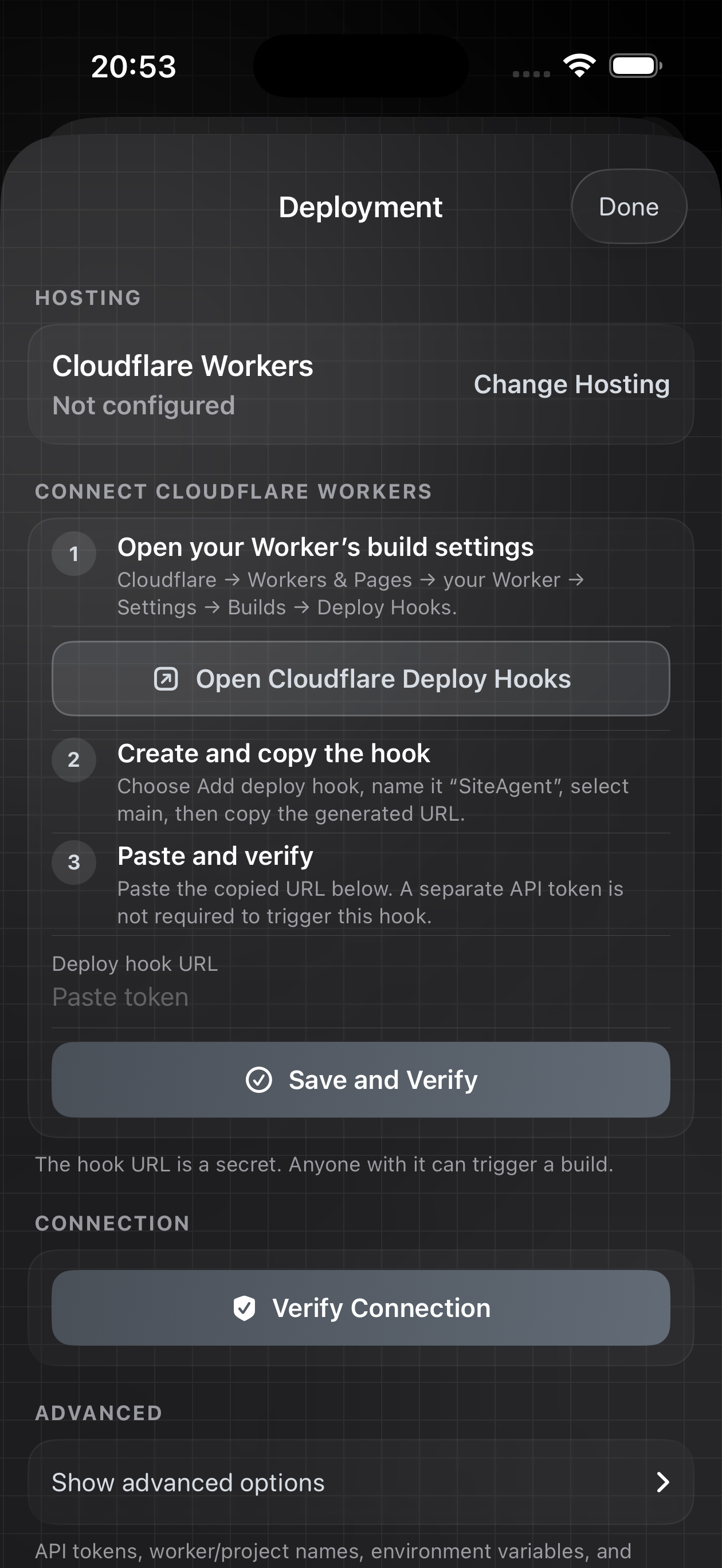This screenshot has width=722, height=1568.
Task: Click checkmark circle icon in Save and Verify
Action: click(259, 1080)
